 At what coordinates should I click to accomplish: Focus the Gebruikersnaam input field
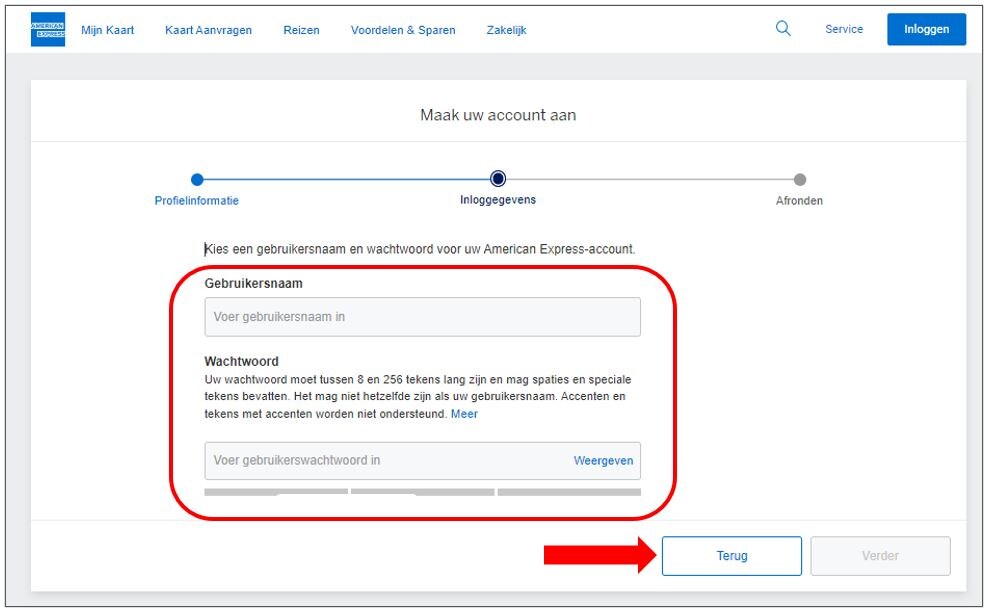(x=422, y=317)
